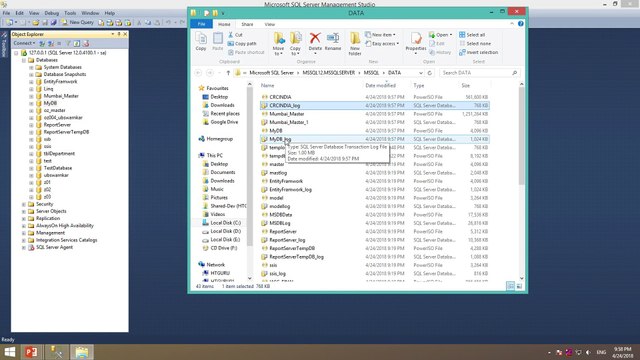Click the navigation pane scrollbar
This screenshot has width=640, height=360.
tap(250, 167)
